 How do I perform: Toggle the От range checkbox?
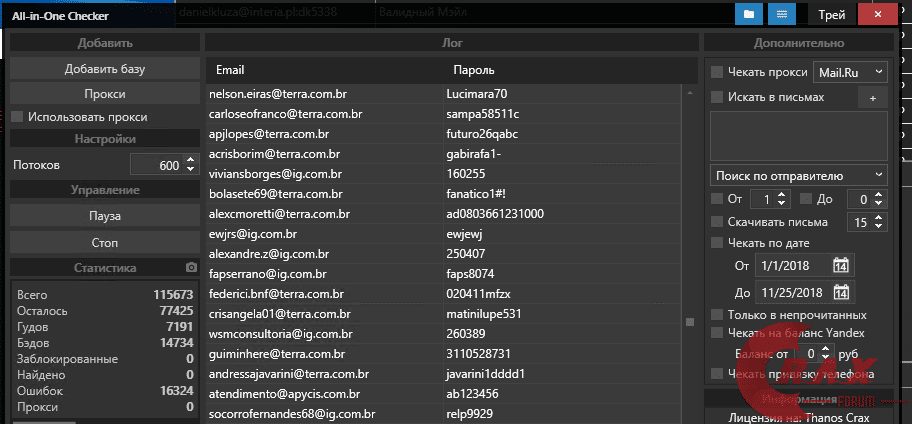coord(717,199)
